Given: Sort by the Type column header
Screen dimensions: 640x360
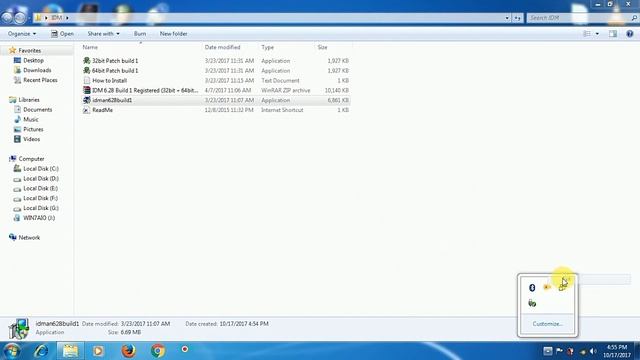Looking at the screenshot, I should tap(267, 47).
